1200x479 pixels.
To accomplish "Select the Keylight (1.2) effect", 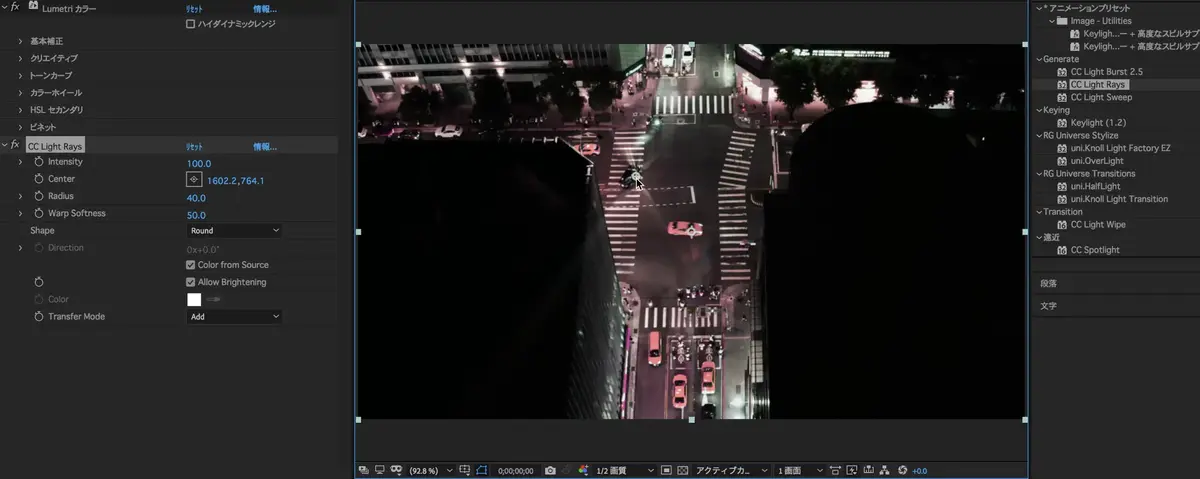I will [1097, 123].
